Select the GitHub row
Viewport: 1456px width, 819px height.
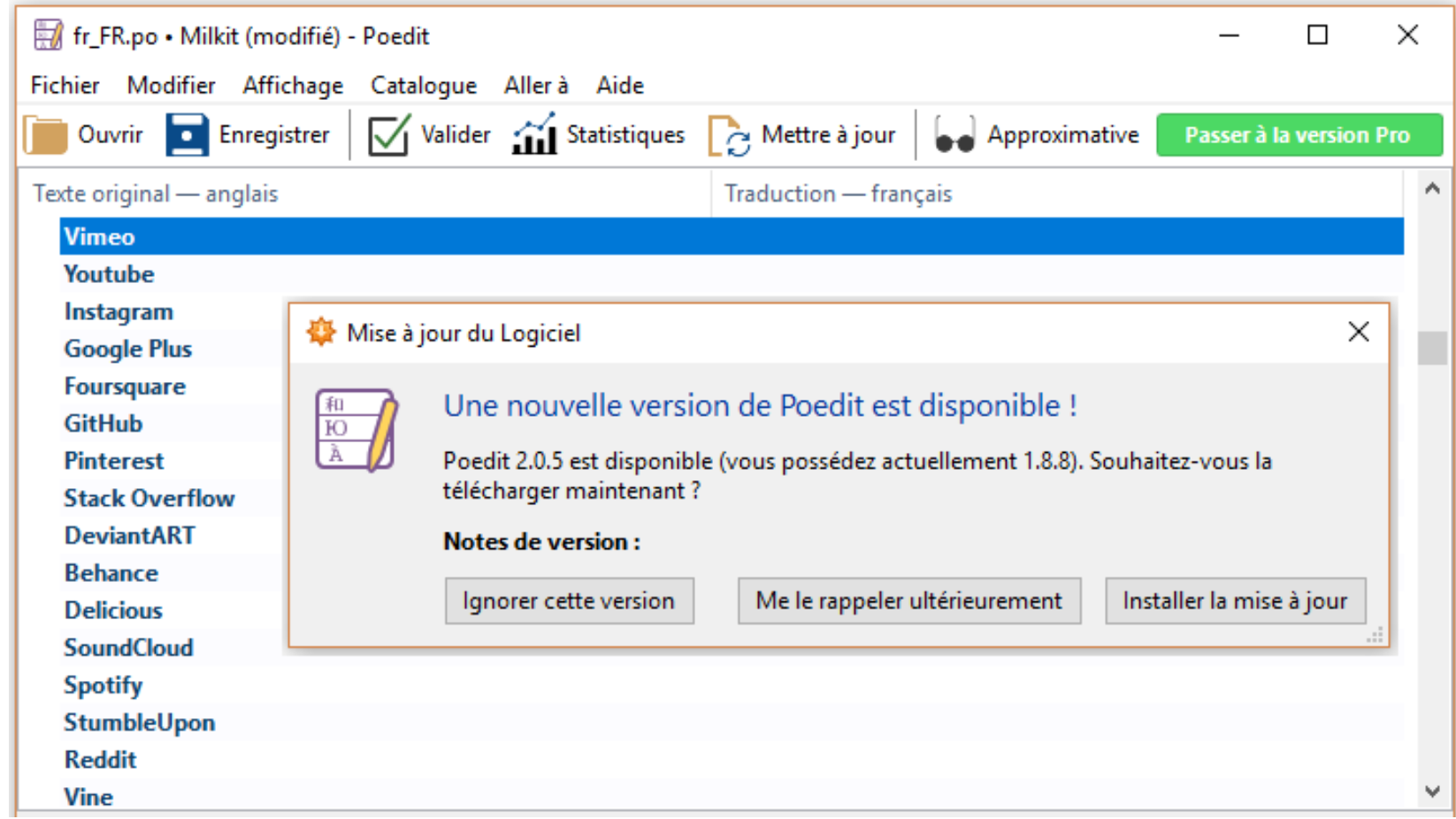coord(172,424)
